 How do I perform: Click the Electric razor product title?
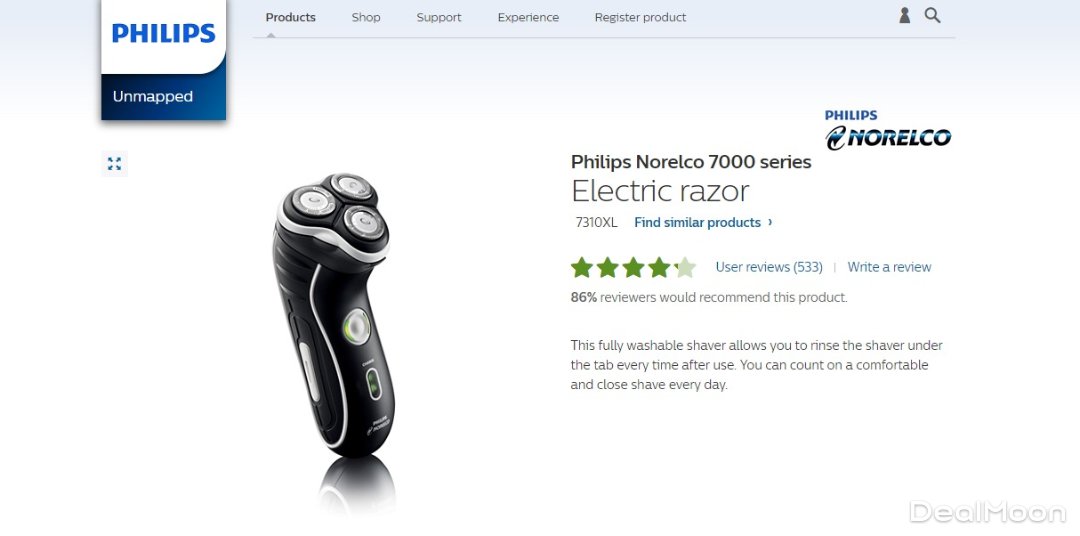coord(660,191)
